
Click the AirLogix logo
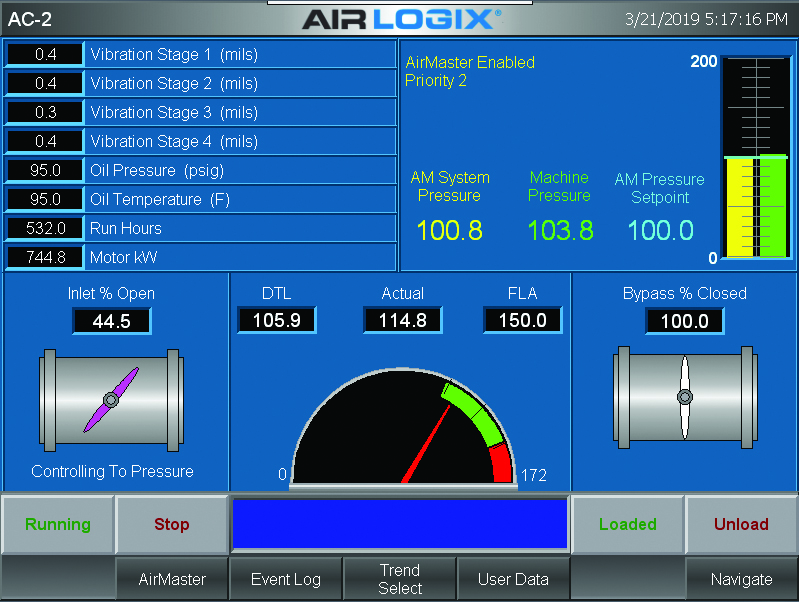[x=402, y=19]
